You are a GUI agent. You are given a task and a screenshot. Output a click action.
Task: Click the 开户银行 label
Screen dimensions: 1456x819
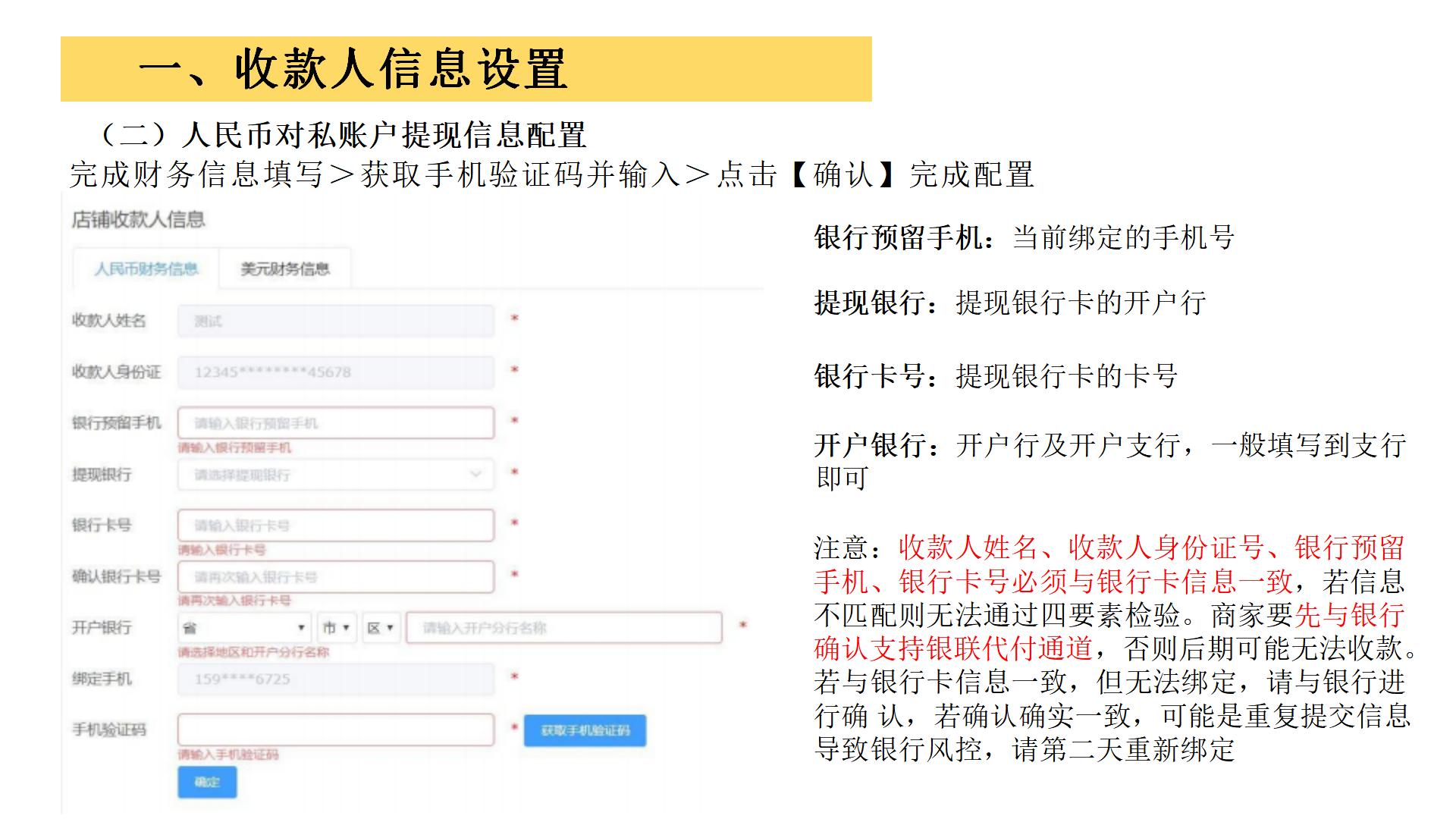click(102, 628)
